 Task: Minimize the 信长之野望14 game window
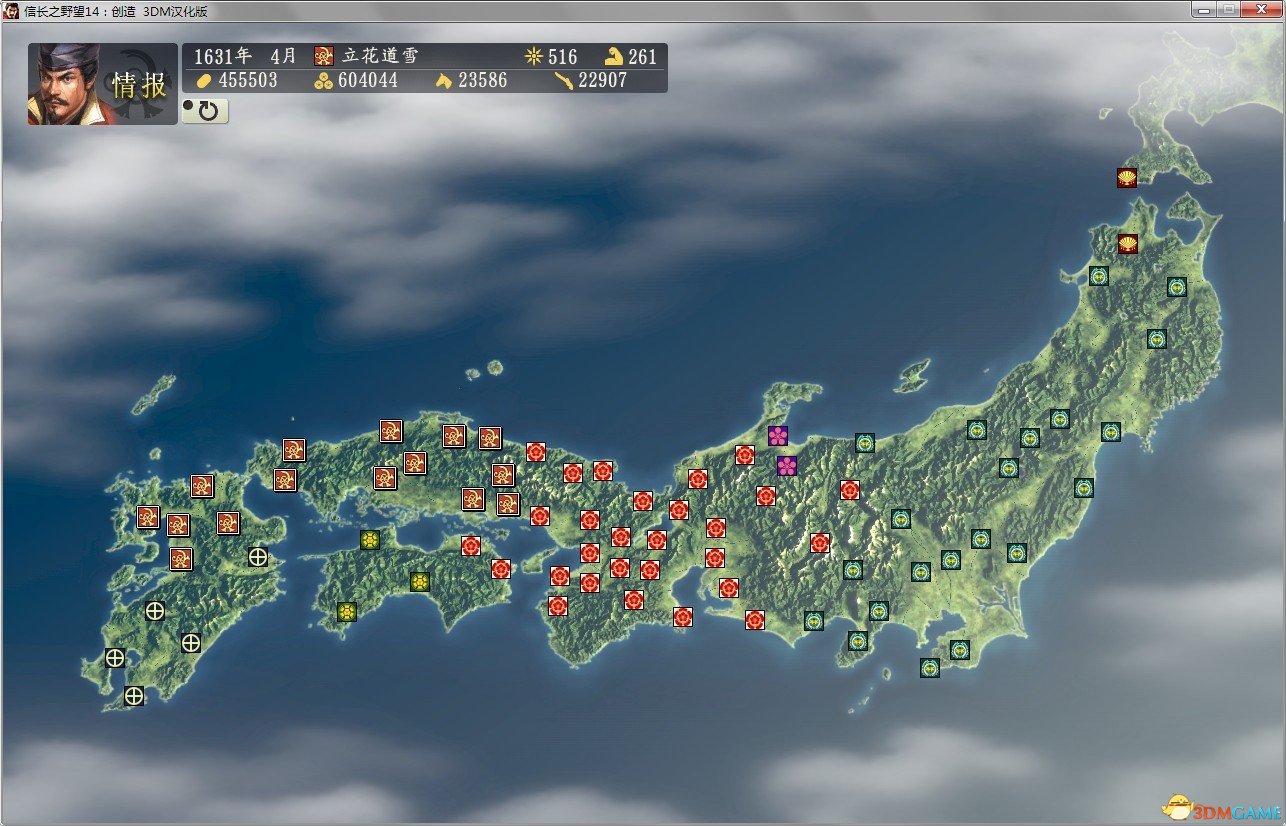click(x=1205, y=8)
